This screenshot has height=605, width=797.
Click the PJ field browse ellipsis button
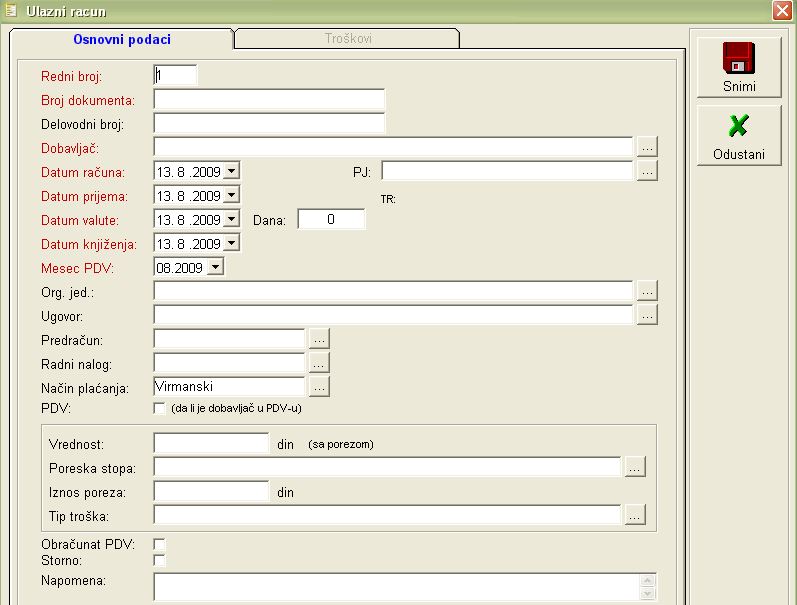tap(647, 171)
